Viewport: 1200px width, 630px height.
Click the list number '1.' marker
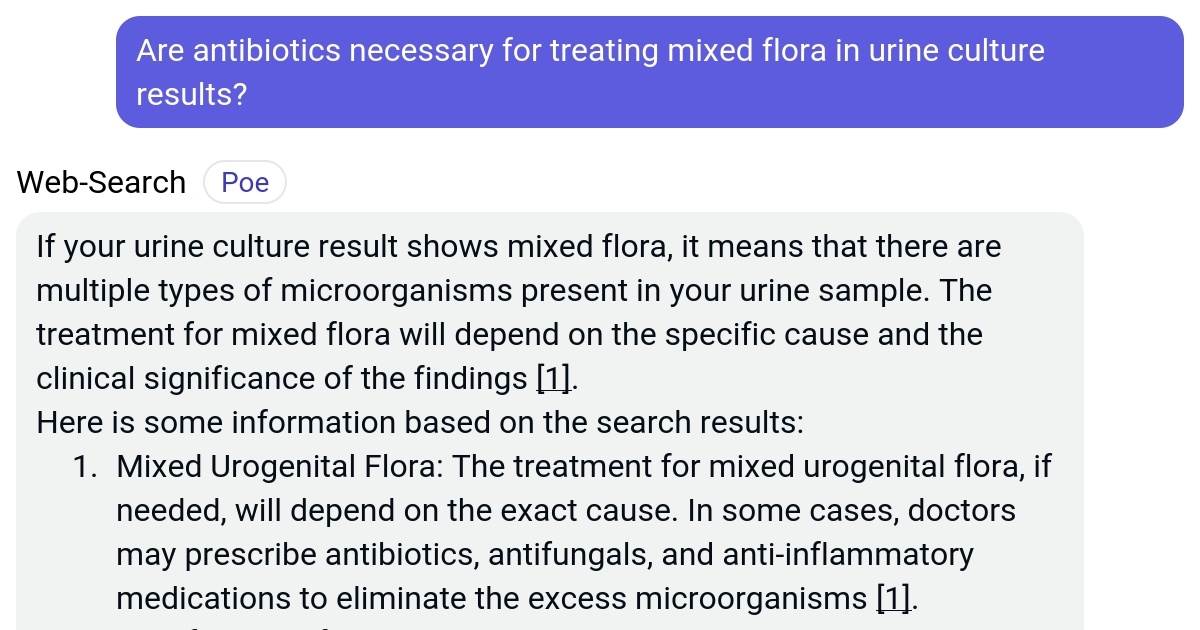(x=86, y=467)
